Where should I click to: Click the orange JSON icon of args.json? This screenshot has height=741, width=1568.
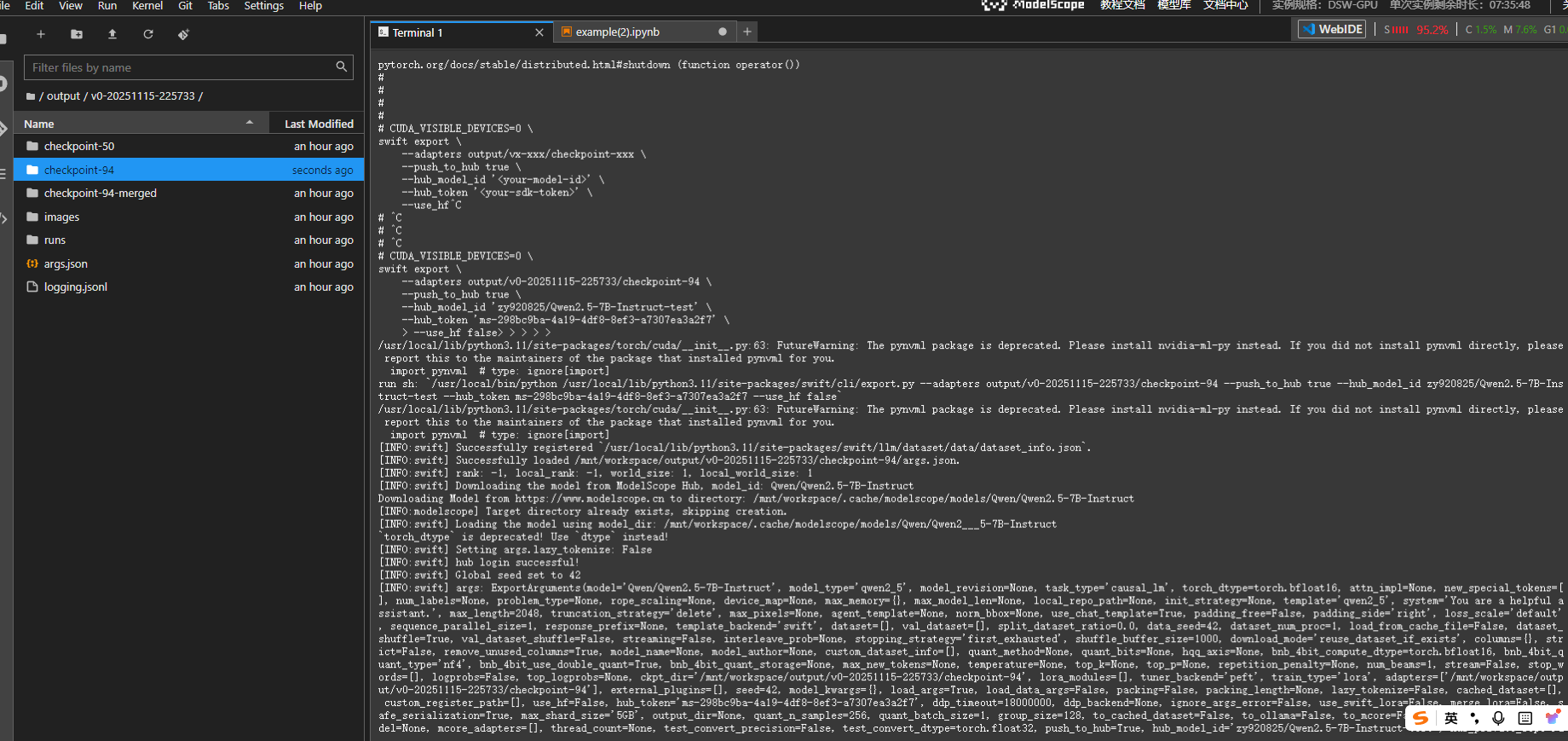[32, 263]
